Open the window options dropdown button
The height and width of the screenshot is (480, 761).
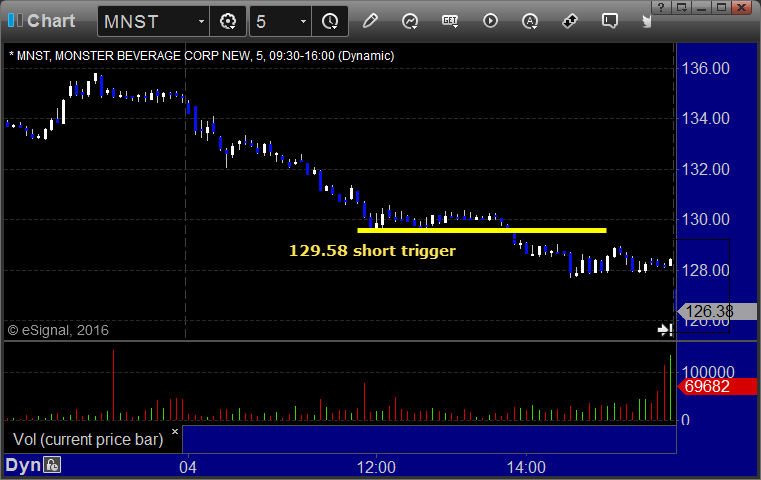(x=682, y=7)
